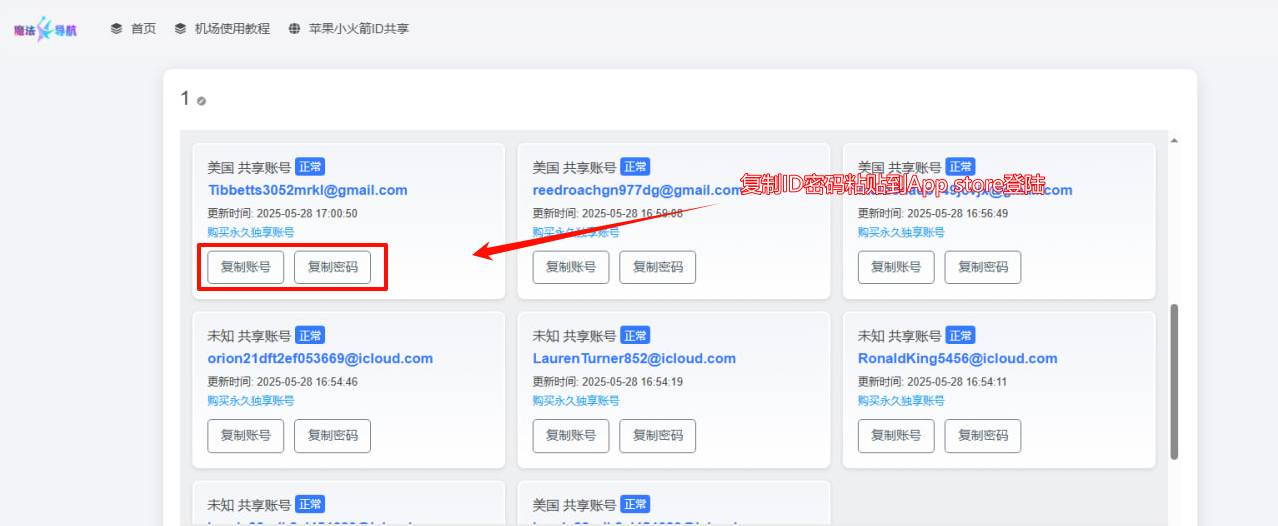The width and height of the screenshot is (1278, 526).
Task: Click the account list's vertical scrollbar thumb
Action: [x=1174, y=380]
